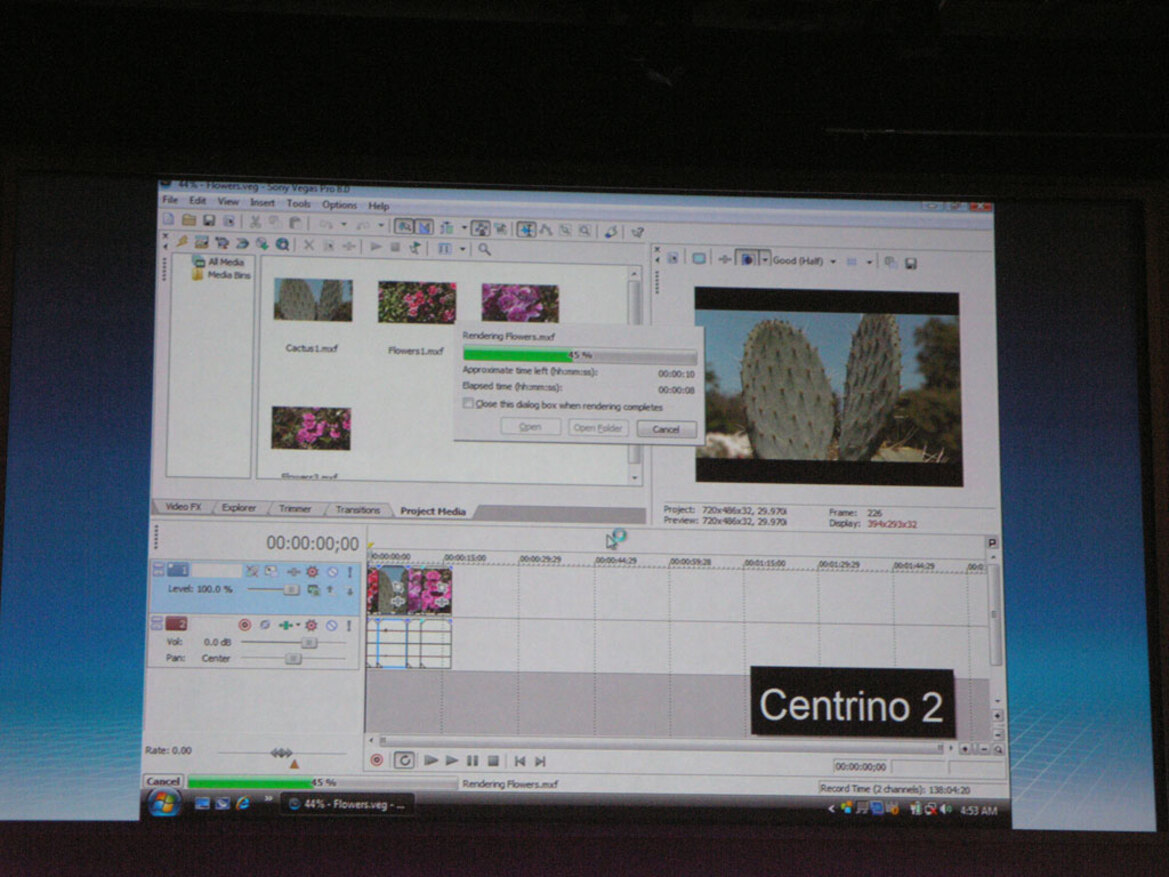Click the Pause playback button
Image resolution: width=1169 pixels, height=877 pixels.
pos(472,761)
